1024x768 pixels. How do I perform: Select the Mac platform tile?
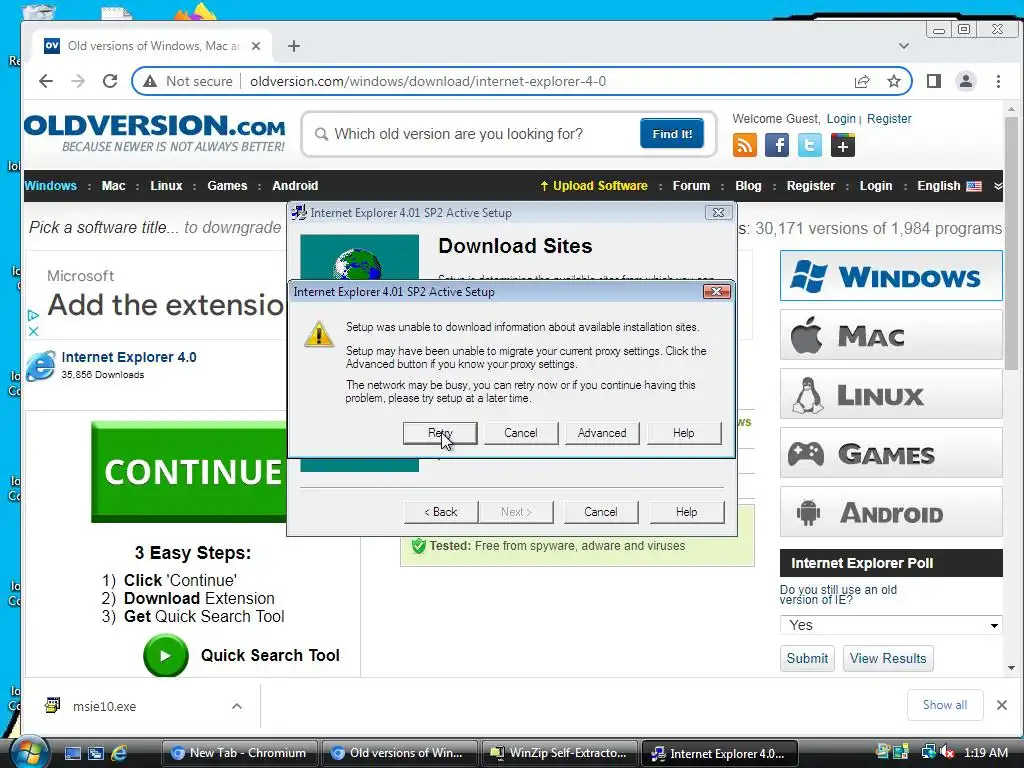coord(891,335)
